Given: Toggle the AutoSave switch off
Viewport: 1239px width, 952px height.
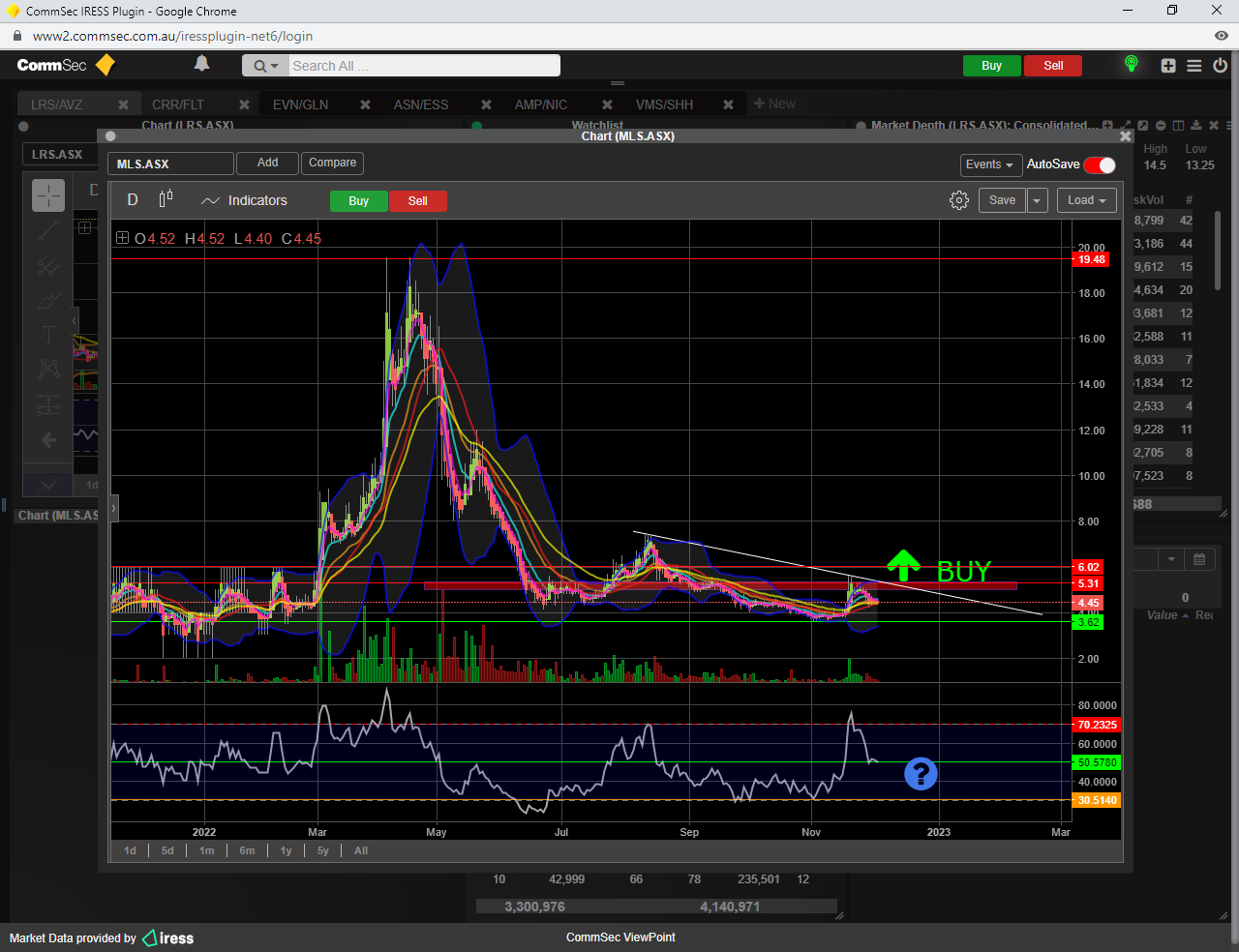Looking at the screenshot, I should [1100, 164].
